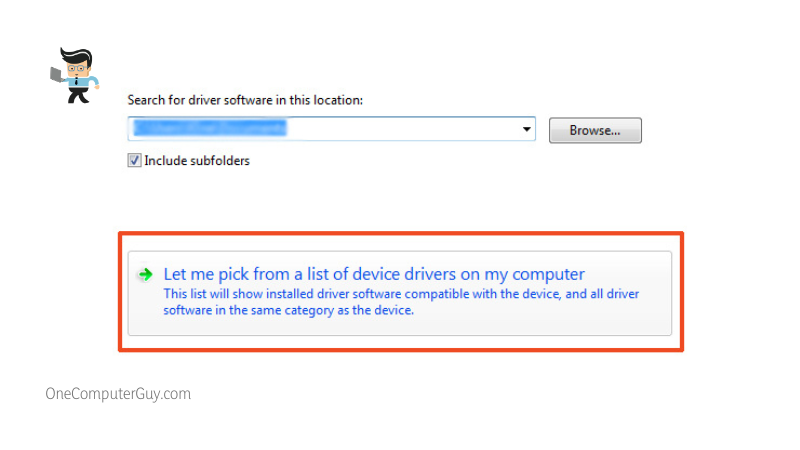This screenshot has height=450, width=800.
Task: Select the blurred highlighted path text
Action: (210, 129)
